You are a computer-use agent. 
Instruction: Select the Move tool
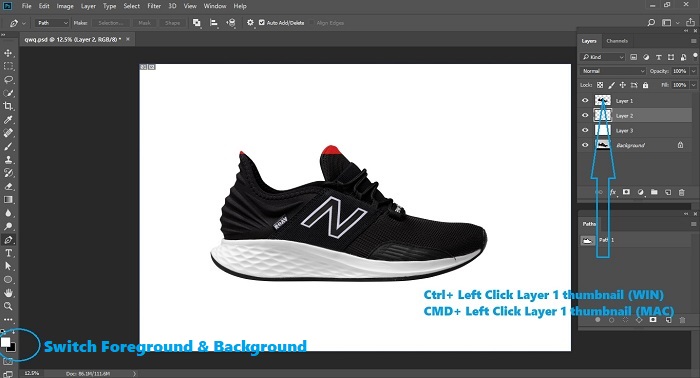8,53
